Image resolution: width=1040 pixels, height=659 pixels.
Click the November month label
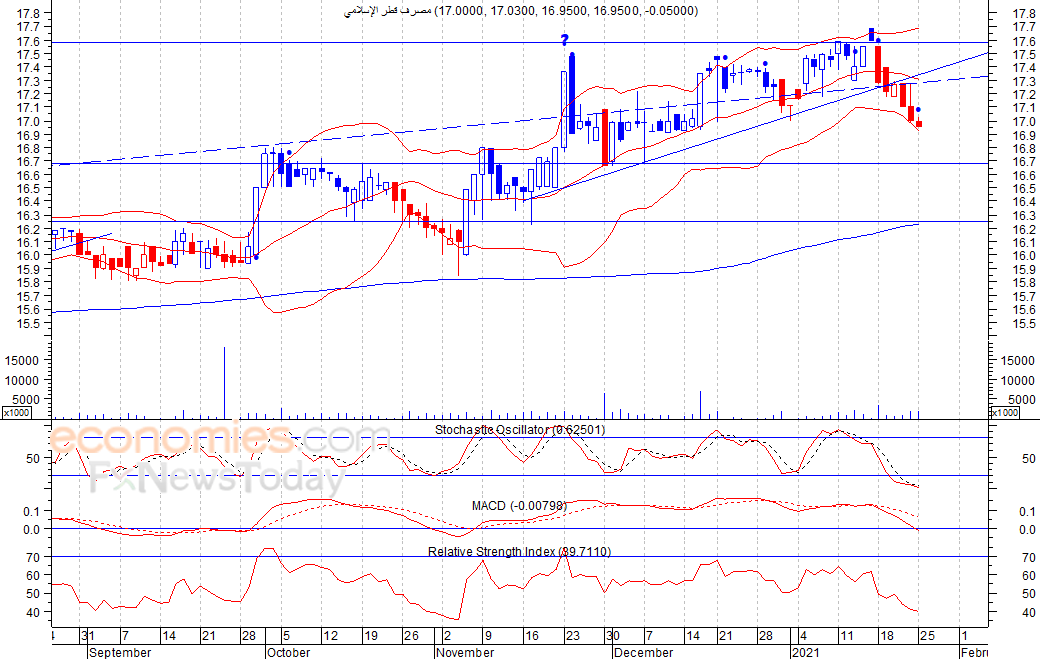pyautogui.click(x=465, y=652)
